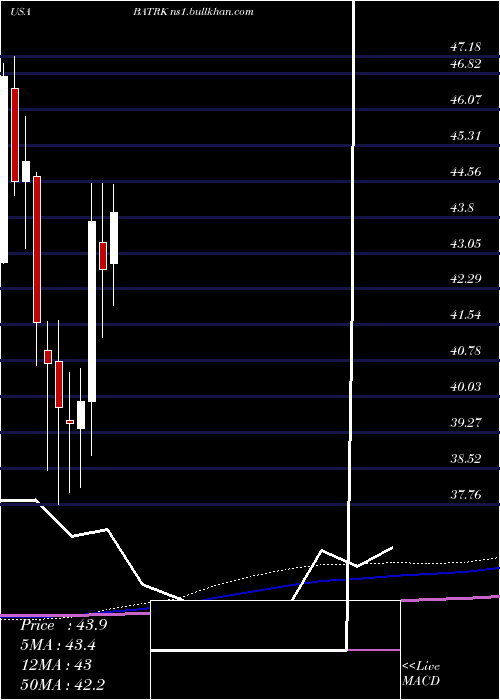500x700 pixels.
Task: Click the USA market label
Action: 20,12
